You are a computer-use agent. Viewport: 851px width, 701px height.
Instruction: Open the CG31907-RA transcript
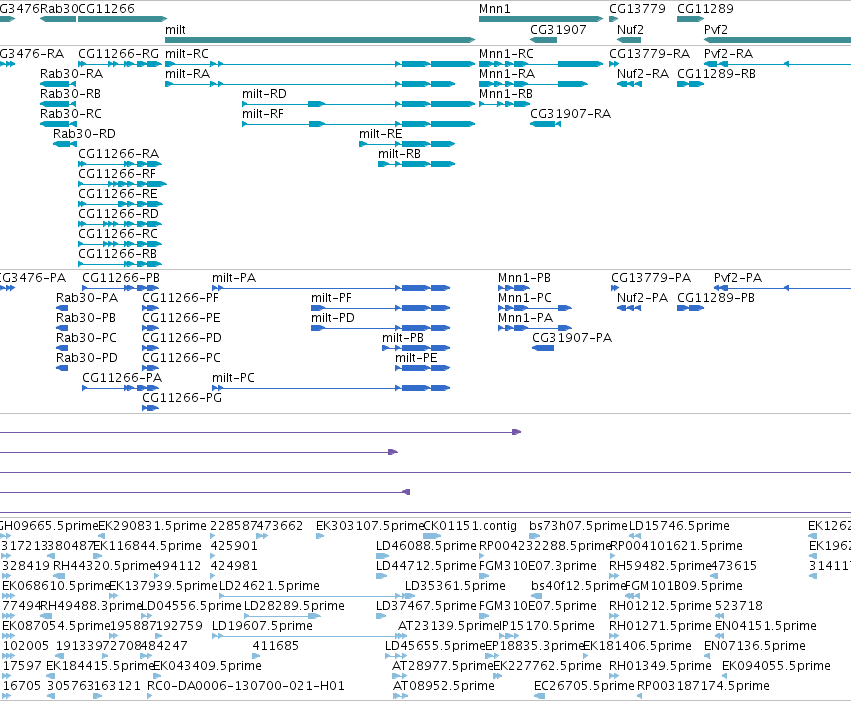coord(545,124)
